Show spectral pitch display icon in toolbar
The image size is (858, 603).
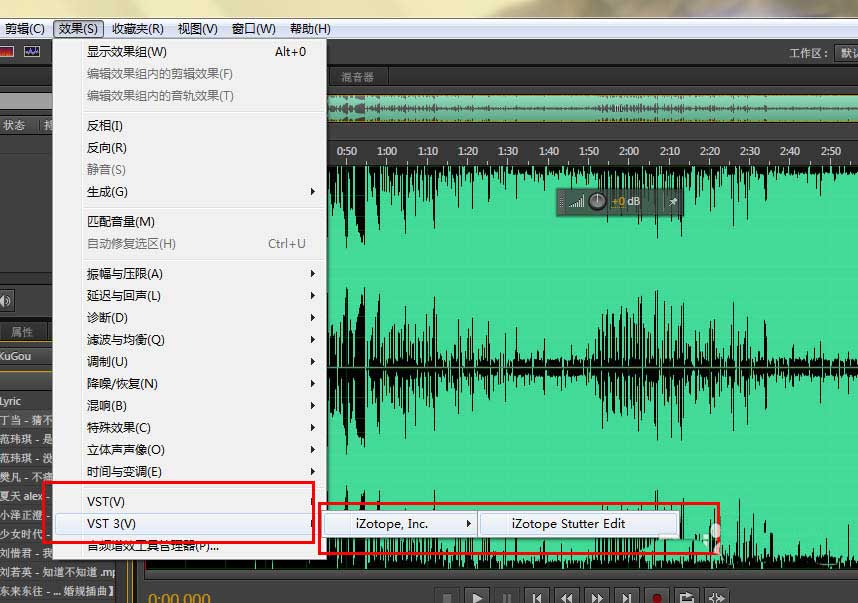coord(33,51)
